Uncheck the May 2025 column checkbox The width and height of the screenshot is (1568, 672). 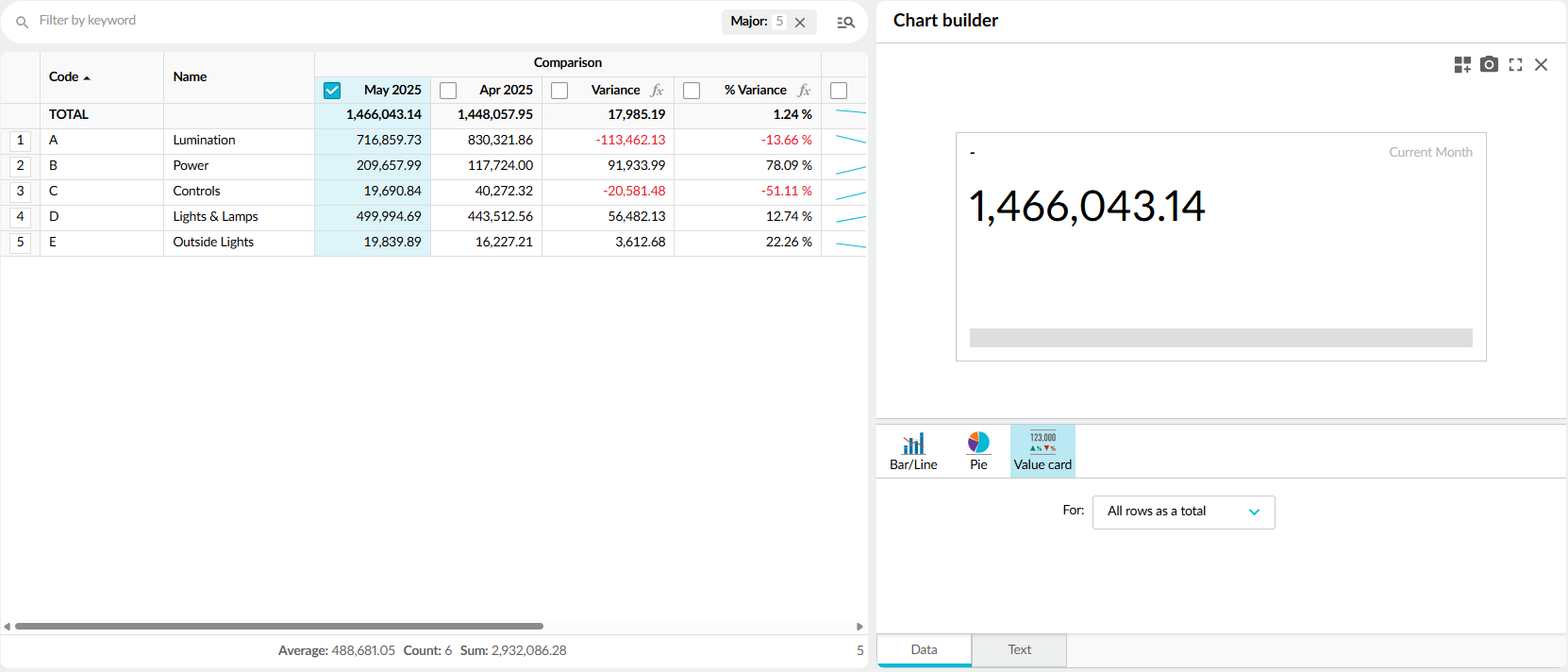(x=332, y=91)
